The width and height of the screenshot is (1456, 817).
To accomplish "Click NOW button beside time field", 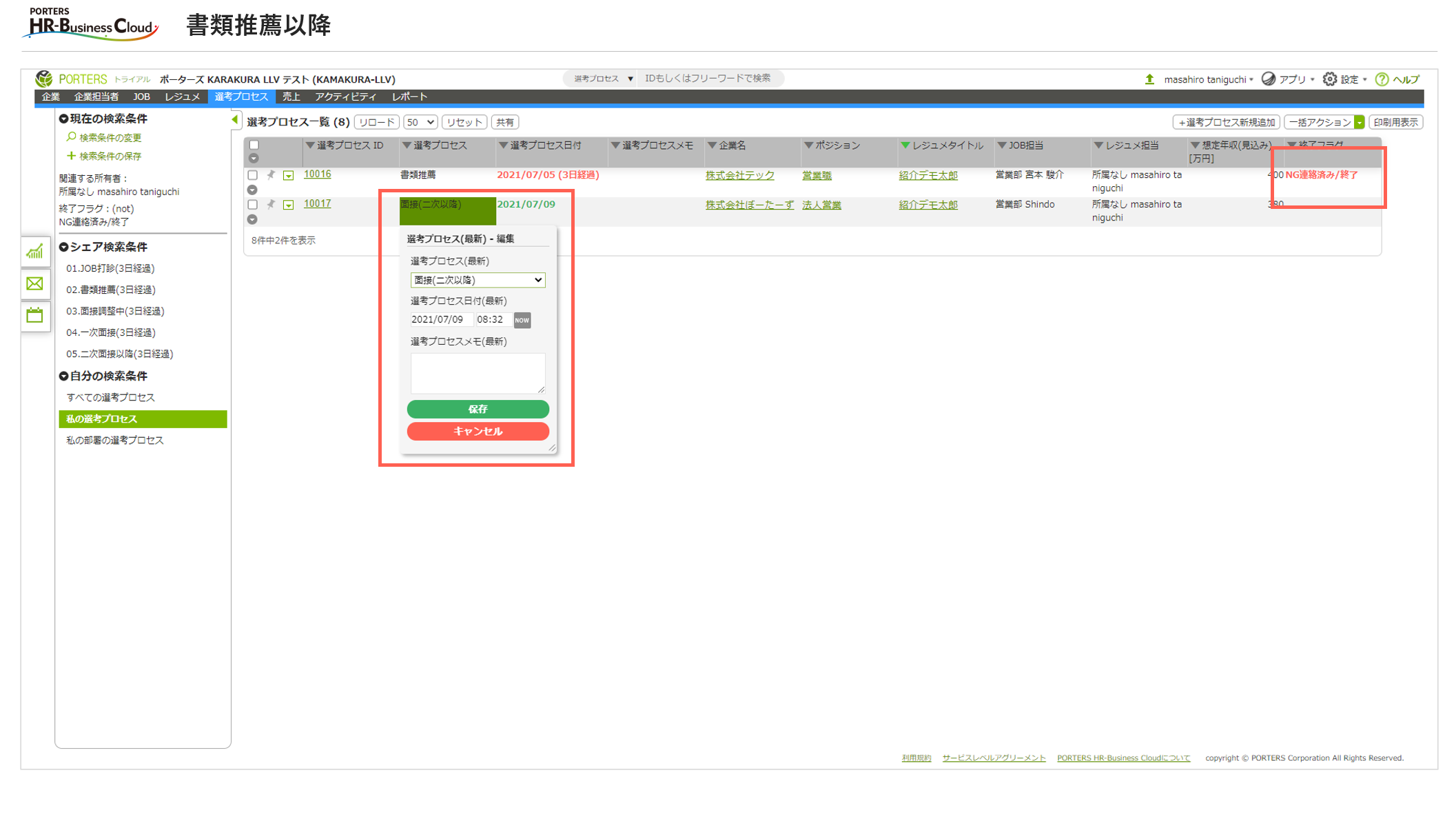I will 522,320.
